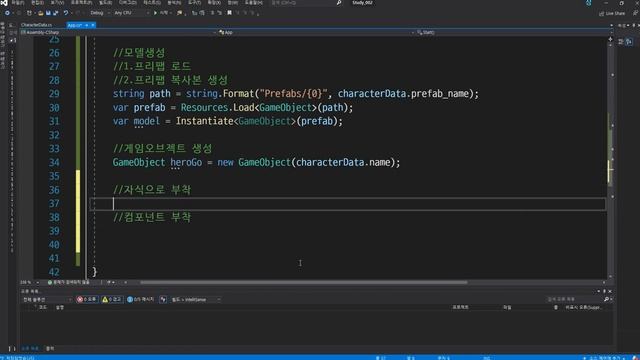Click the Visual Studio logo icon
The width and height of the screenshot is (640, 360).
[4, 3]
